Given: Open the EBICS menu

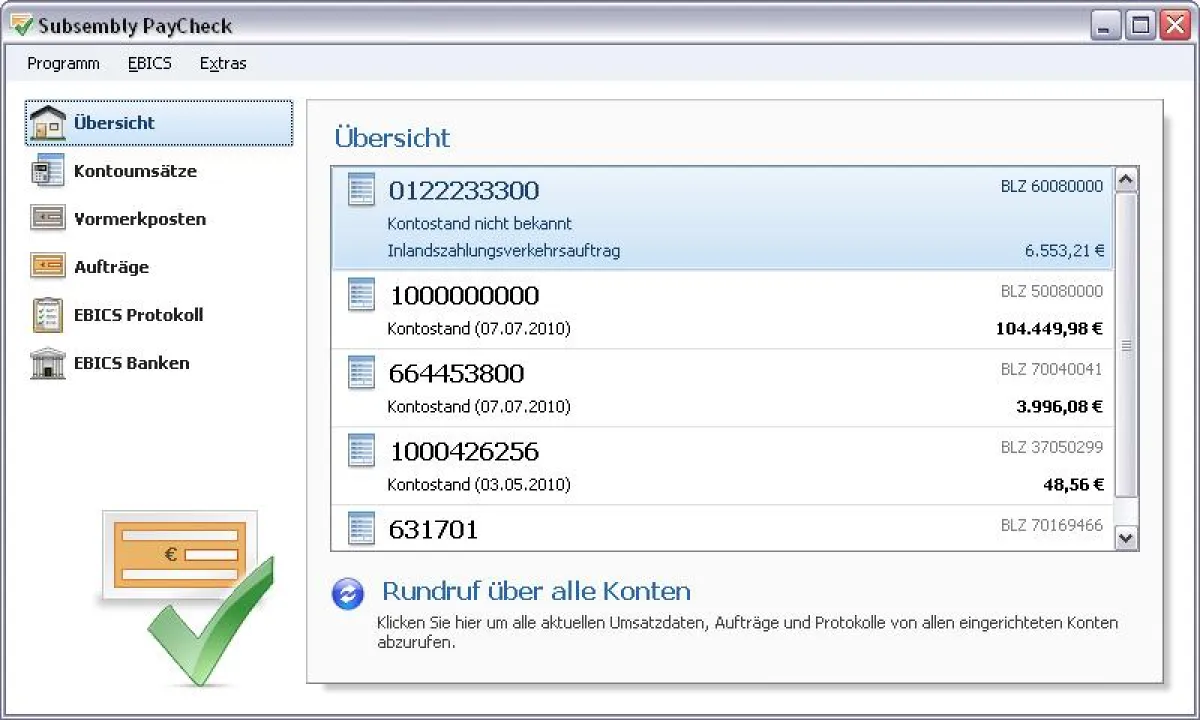Looking at the screenshot, I should tap(149, 63).
